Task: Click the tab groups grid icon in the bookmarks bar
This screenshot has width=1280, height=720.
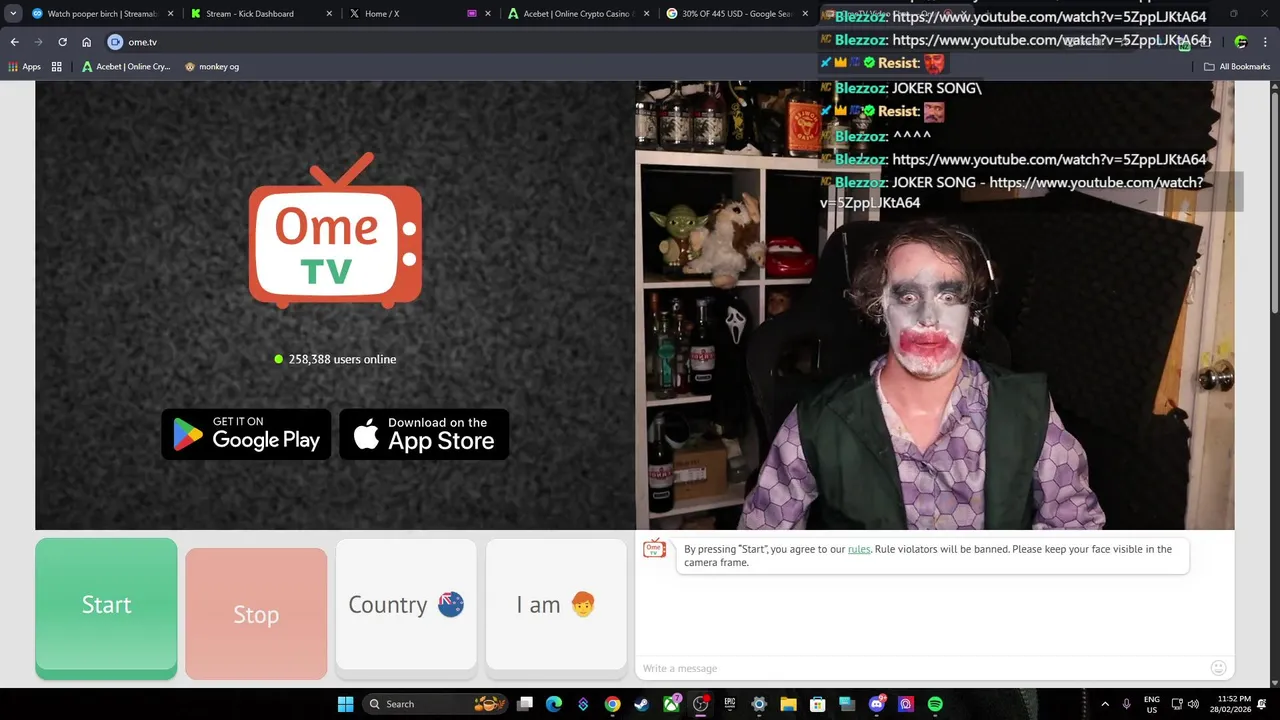Action: click(57, 67)
